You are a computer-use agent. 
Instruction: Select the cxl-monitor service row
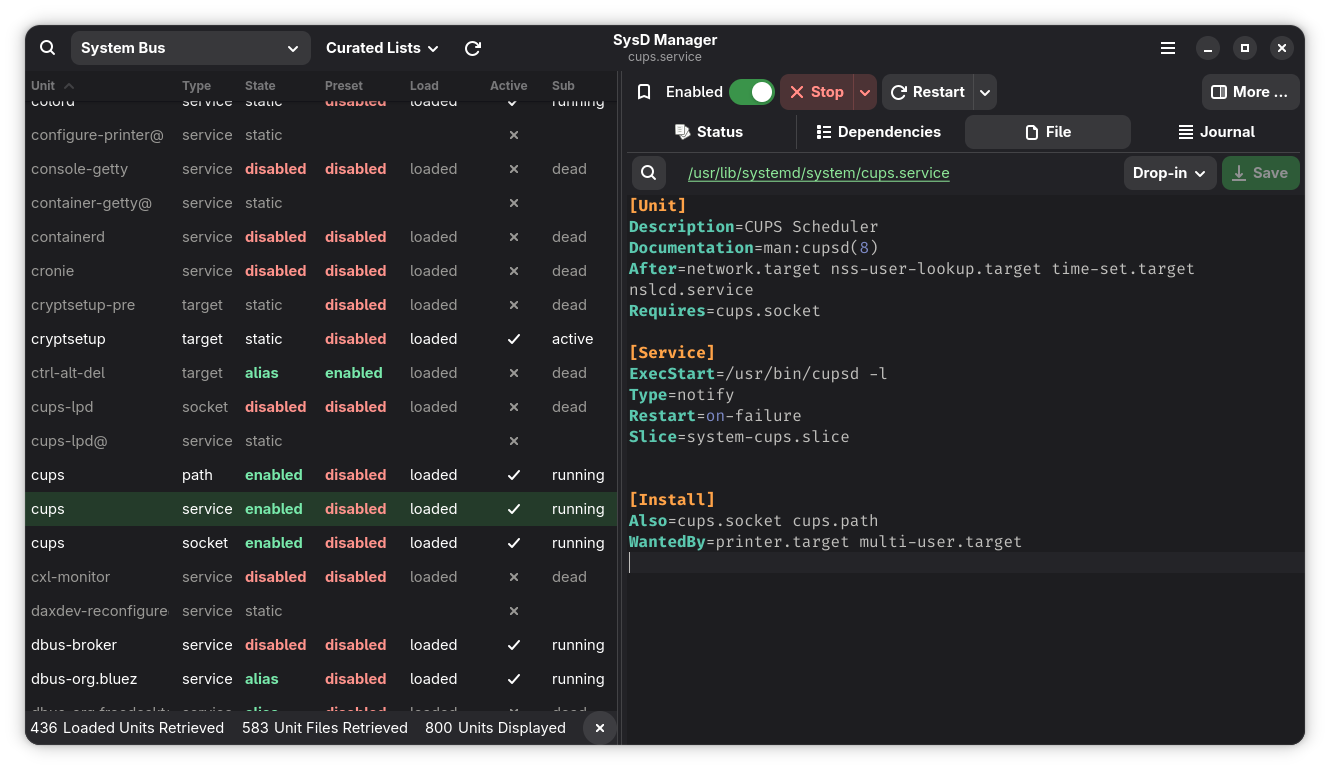[x=321, y=577]
